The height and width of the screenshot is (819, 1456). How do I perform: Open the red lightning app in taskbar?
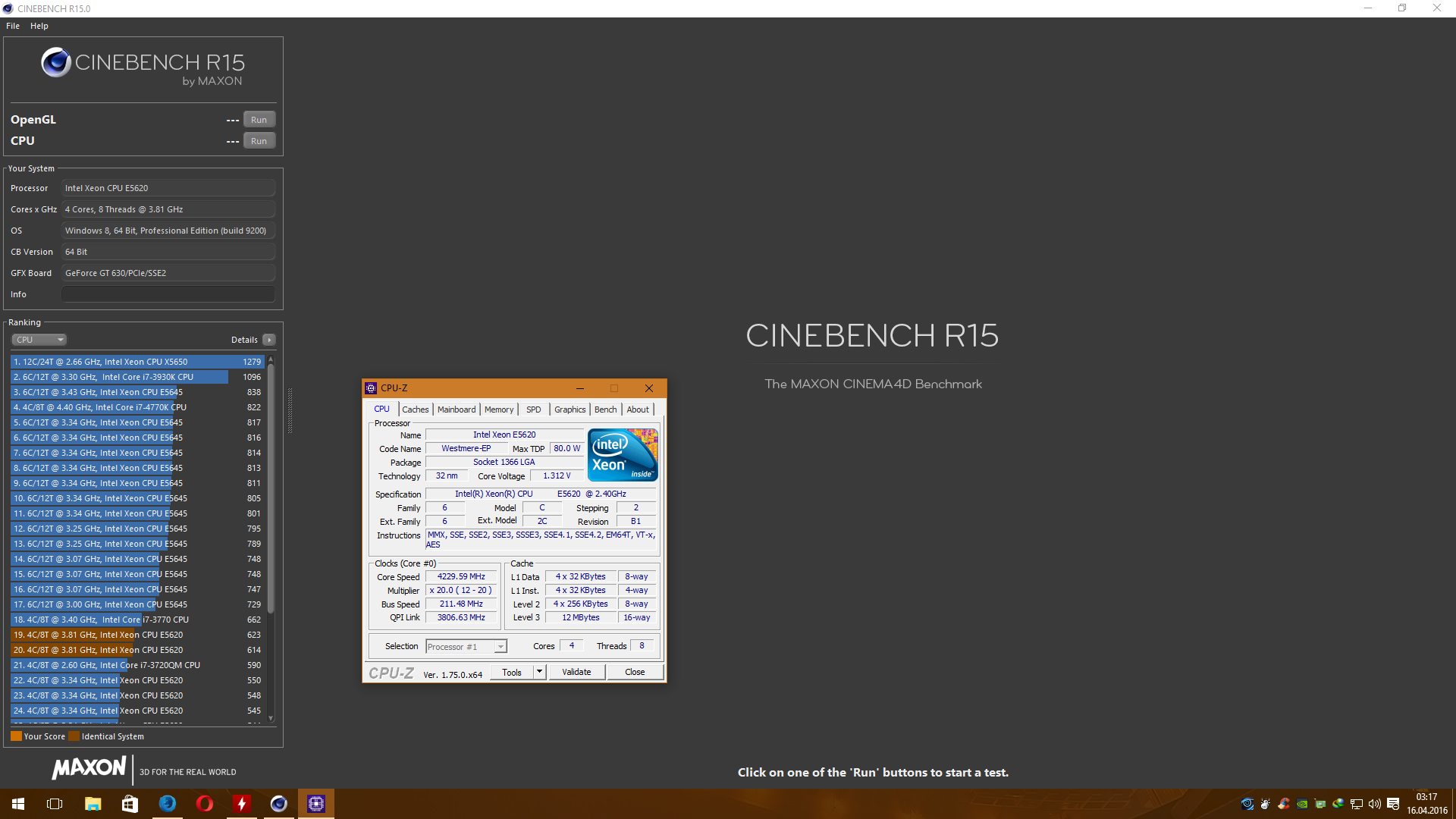click(x=241, y=804)
